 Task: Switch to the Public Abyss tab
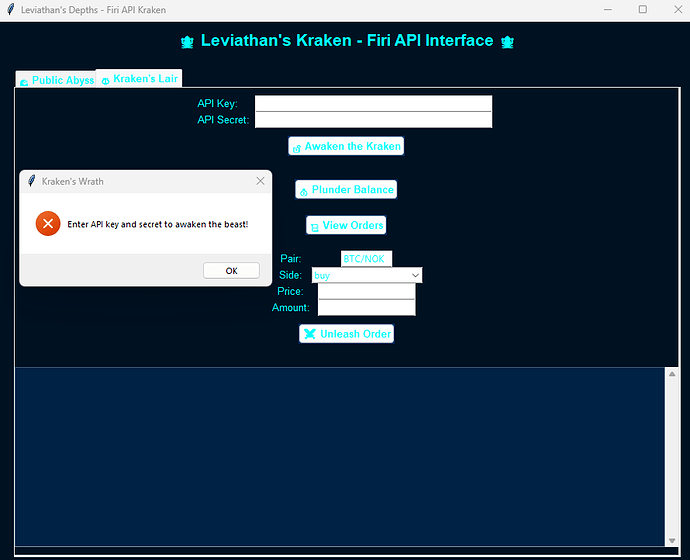(56, 80)
